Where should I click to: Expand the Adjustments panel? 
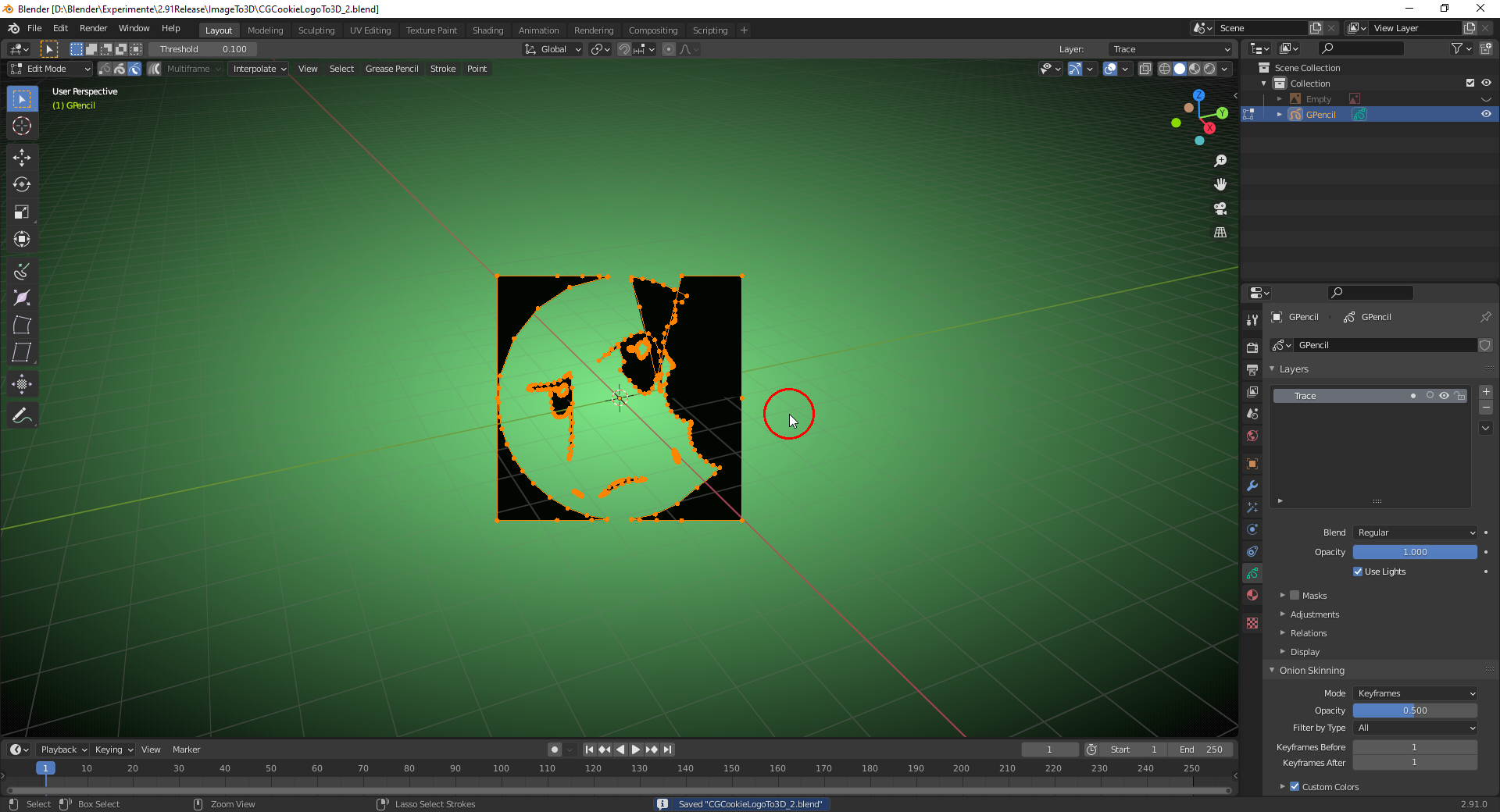click(1314, 614)
